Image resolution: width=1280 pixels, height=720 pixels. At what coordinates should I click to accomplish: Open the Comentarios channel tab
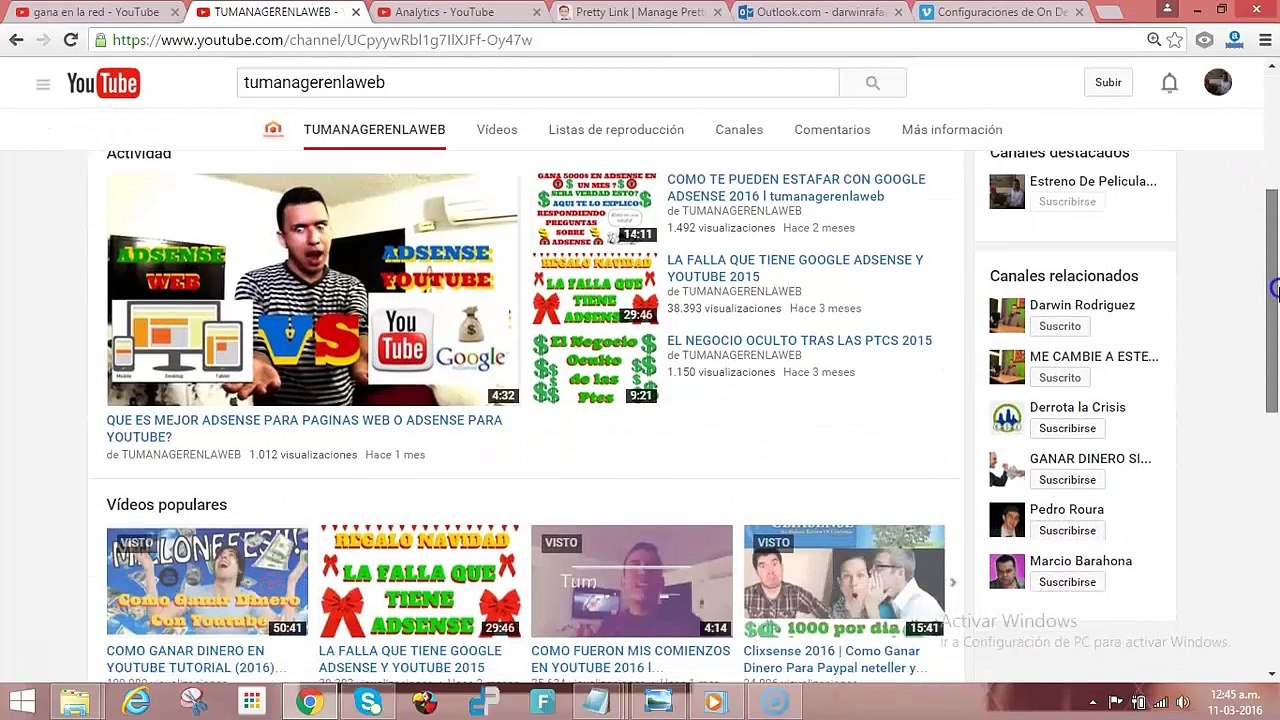832,129
